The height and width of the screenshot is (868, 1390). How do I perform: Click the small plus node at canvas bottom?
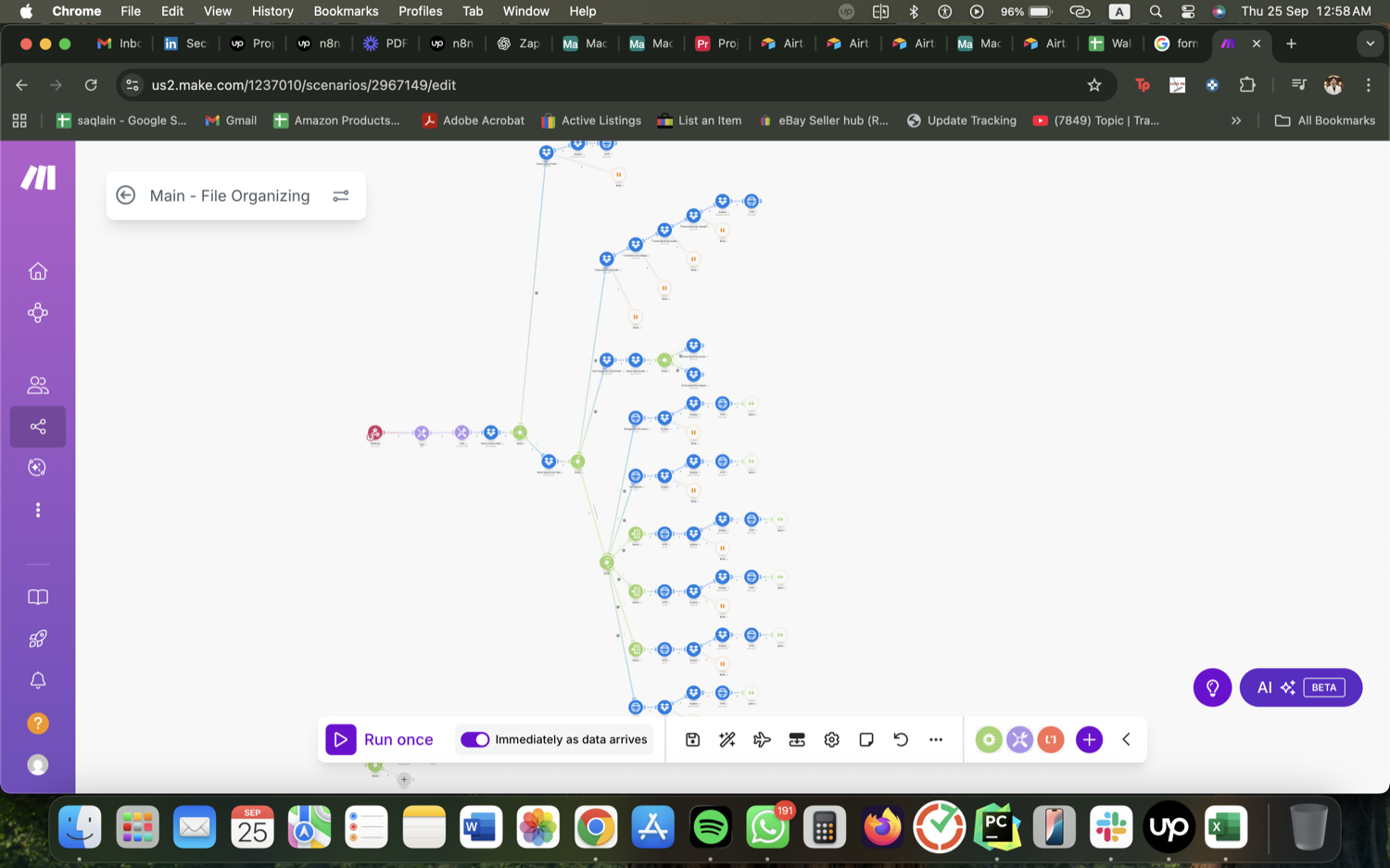[x=404, y=780]
